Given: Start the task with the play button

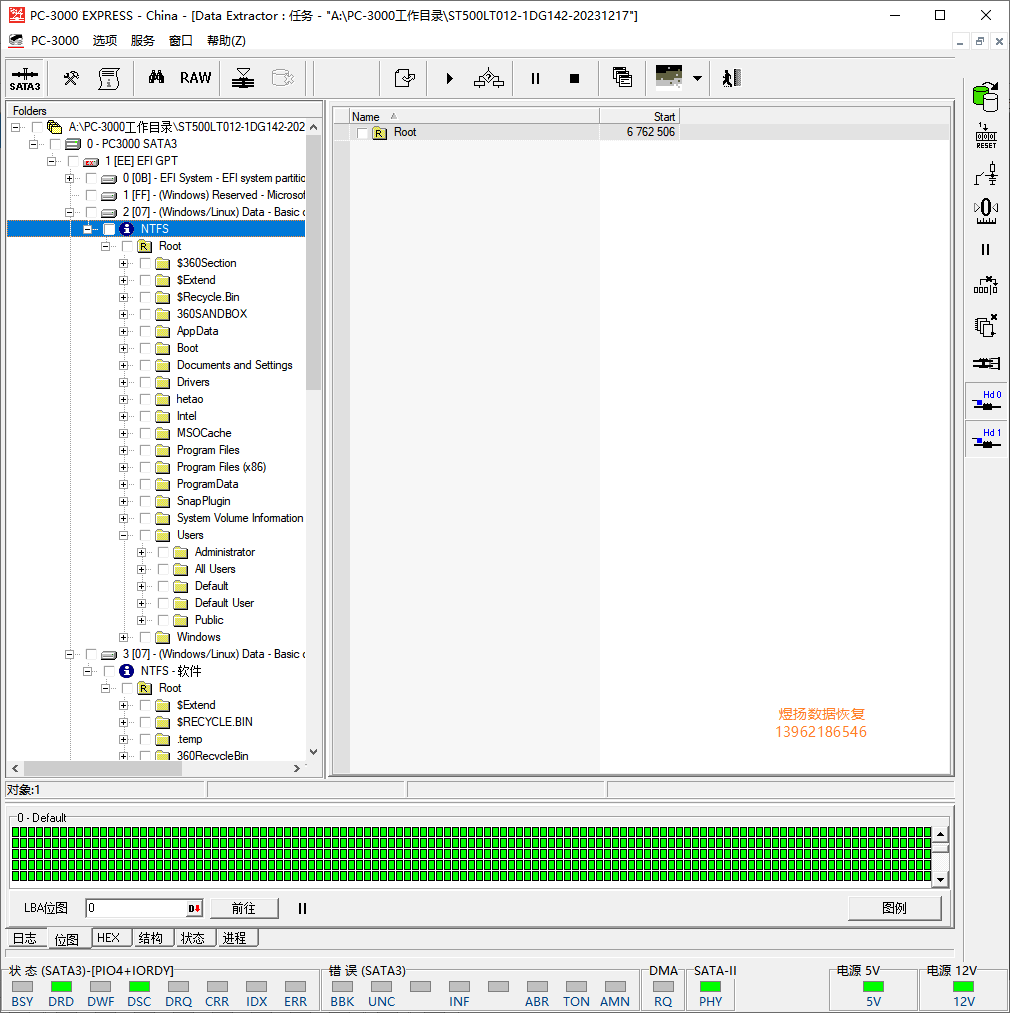Looking at the screenshot, I should click(450, 79).
